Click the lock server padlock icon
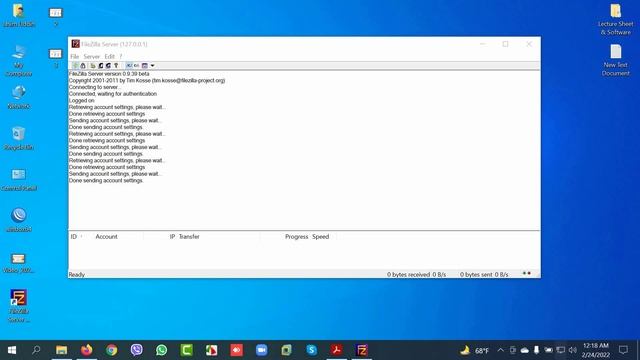 83,65
